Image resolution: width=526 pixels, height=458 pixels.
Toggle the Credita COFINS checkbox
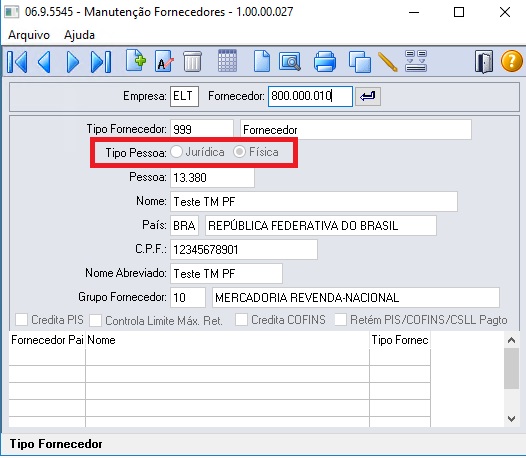241,319
